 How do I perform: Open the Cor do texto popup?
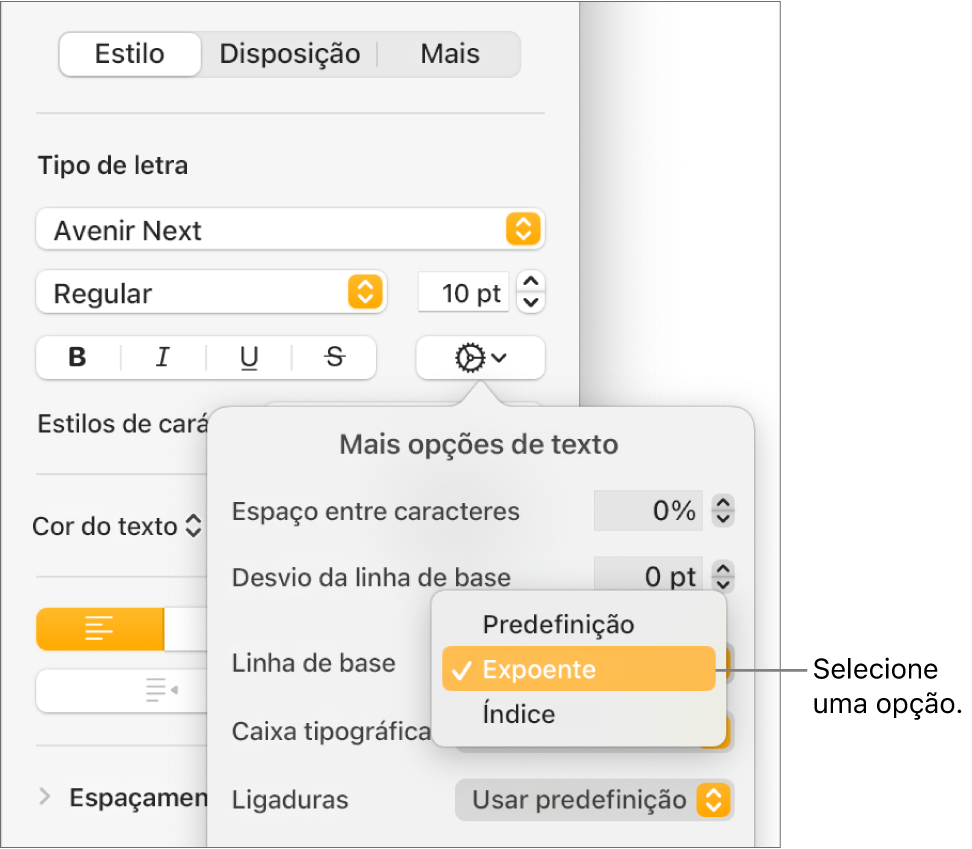point(117,527)
